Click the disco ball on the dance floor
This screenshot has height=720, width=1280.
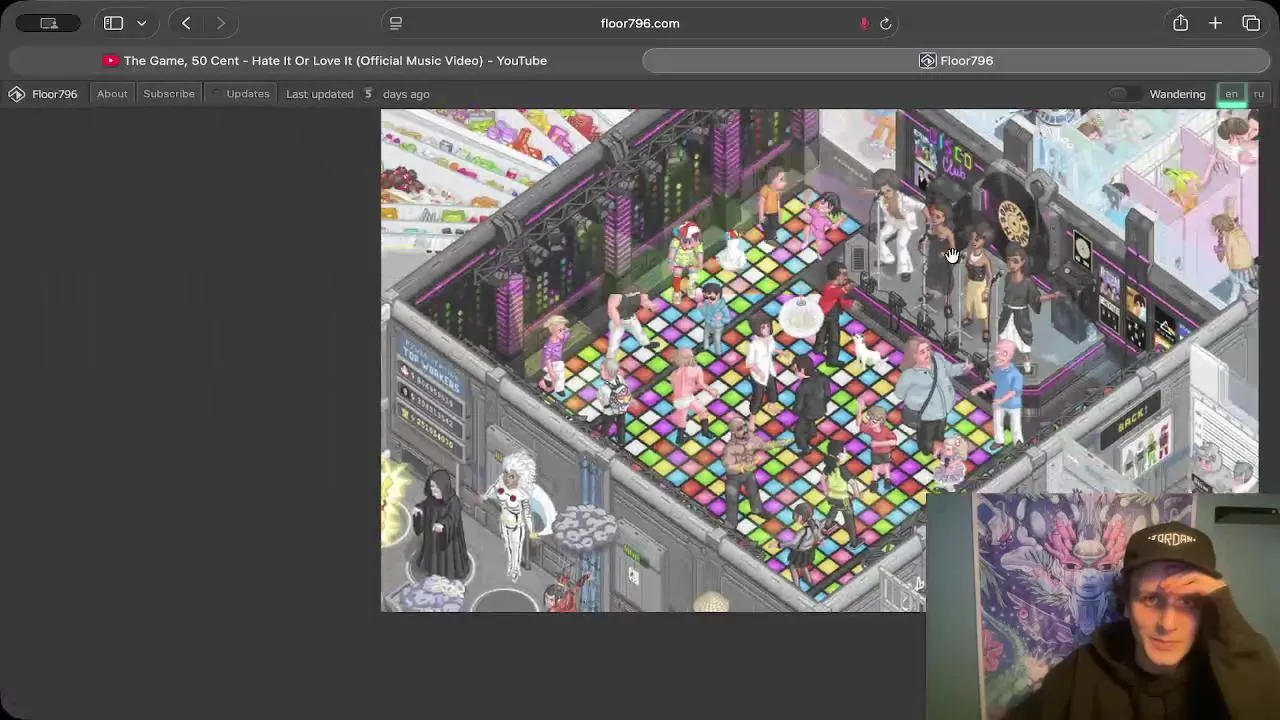(x=801, y=316)
